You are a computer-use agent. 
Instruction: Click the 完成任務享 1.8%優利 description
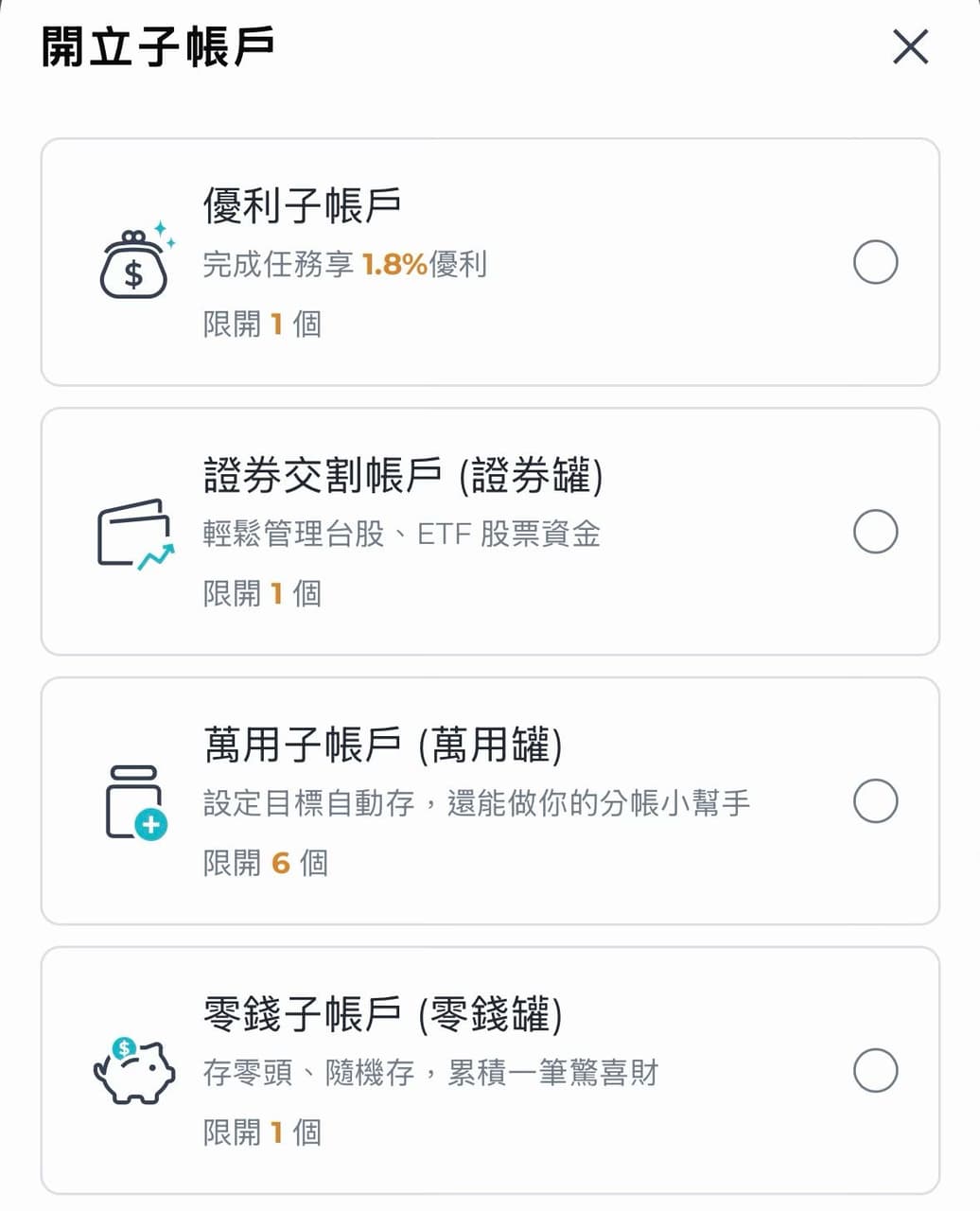(345, 264)
